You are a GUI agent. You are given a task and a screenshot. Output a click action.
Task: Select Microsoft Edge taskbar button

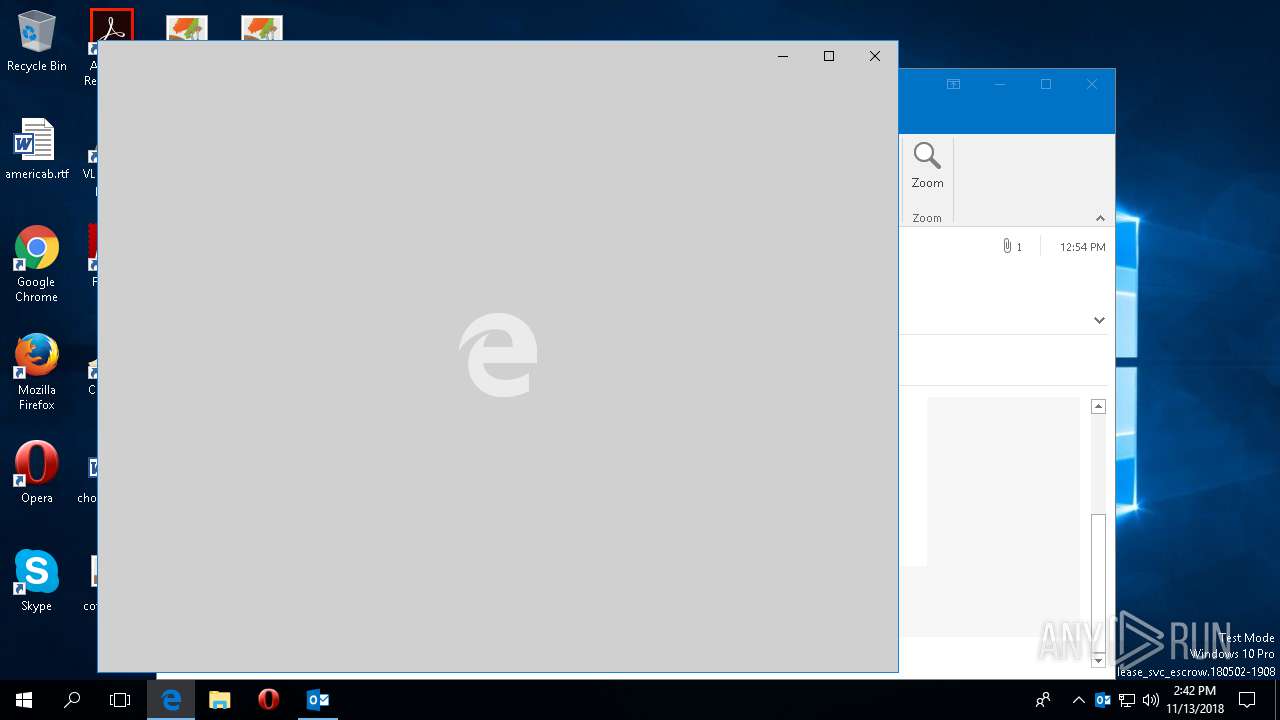171,700
